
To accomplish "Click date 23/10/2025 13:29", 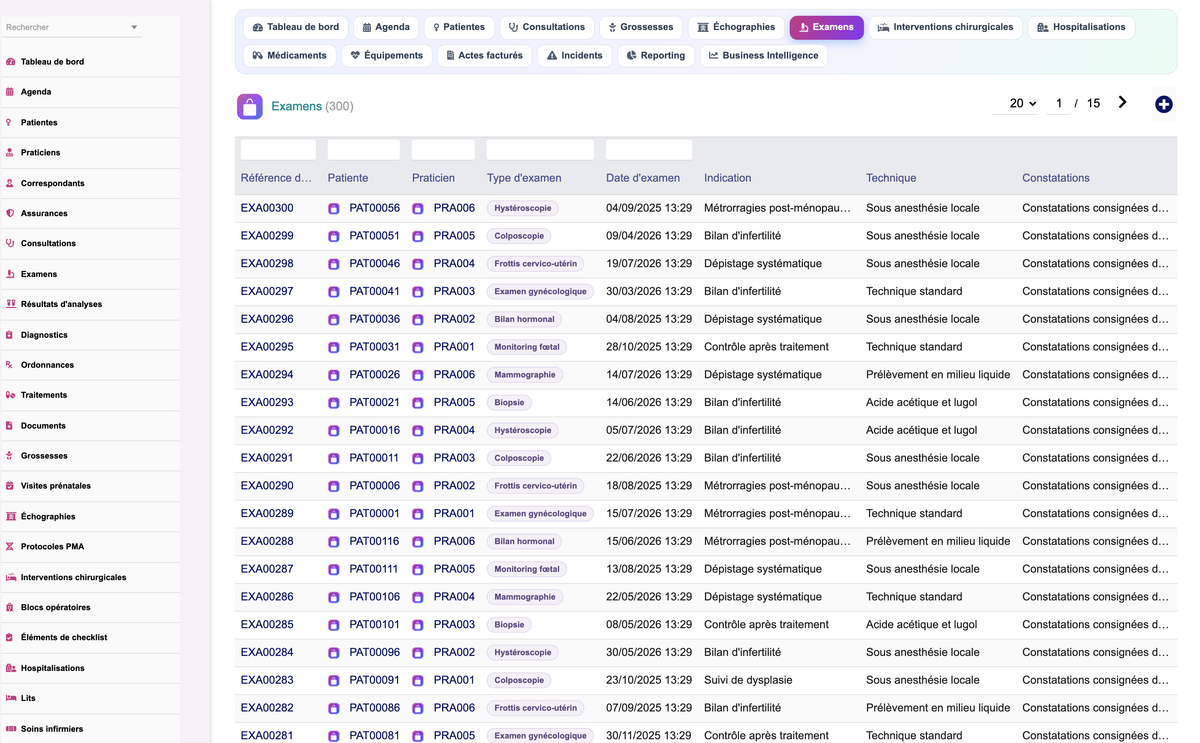I will tap(649, 680).
